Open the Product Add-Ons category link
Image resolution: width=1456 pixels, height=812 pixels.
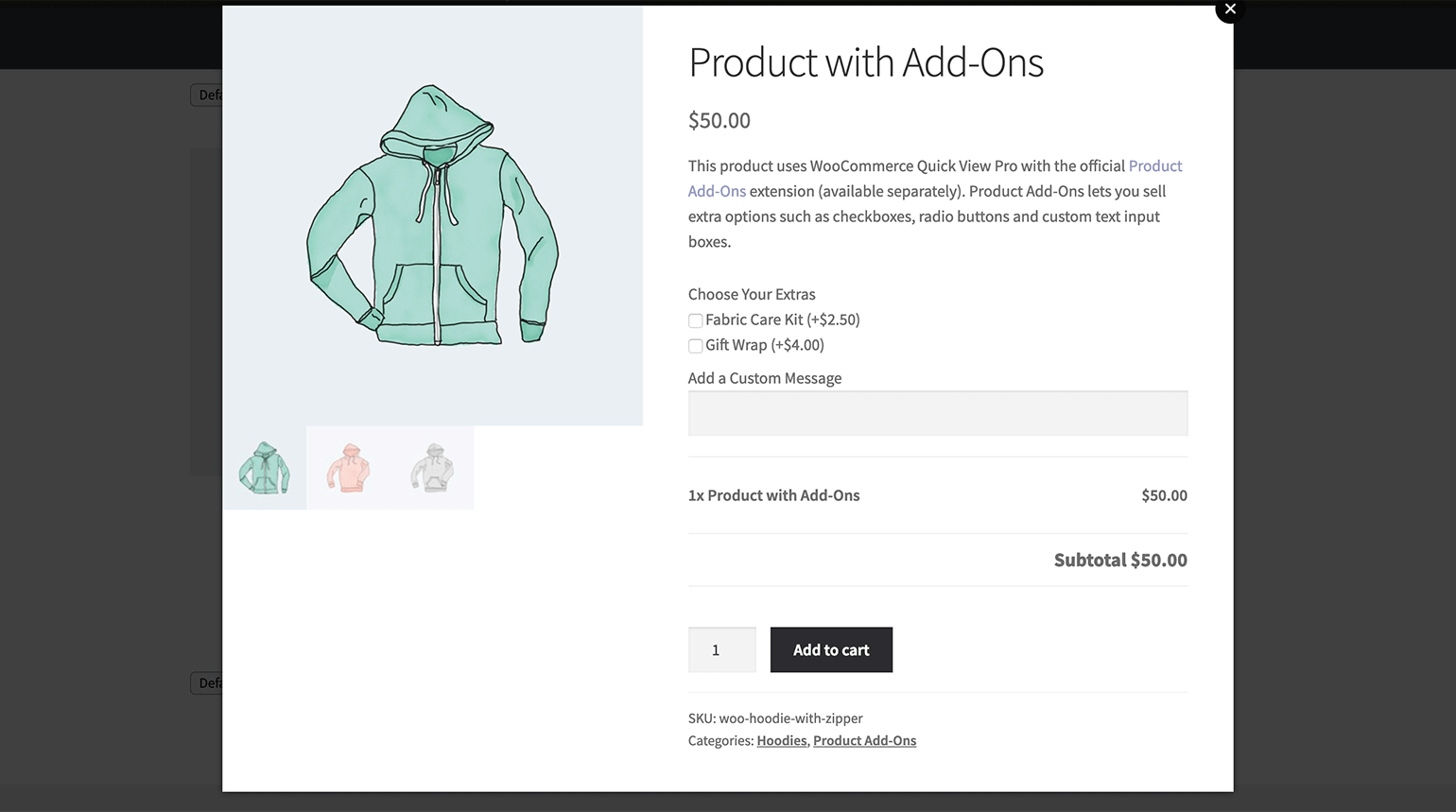tap(864, 741)
